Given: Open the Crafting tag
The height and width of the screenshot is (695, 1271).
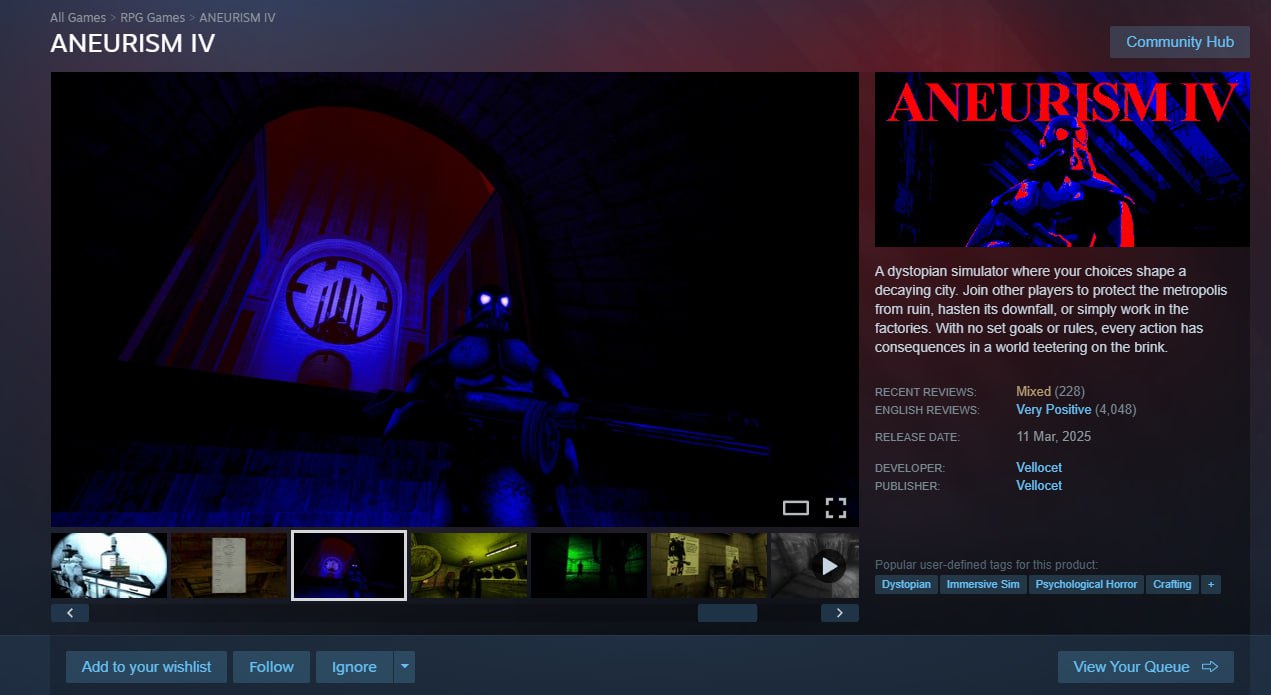Looking at the screenshot, I should click(1172, 584).
